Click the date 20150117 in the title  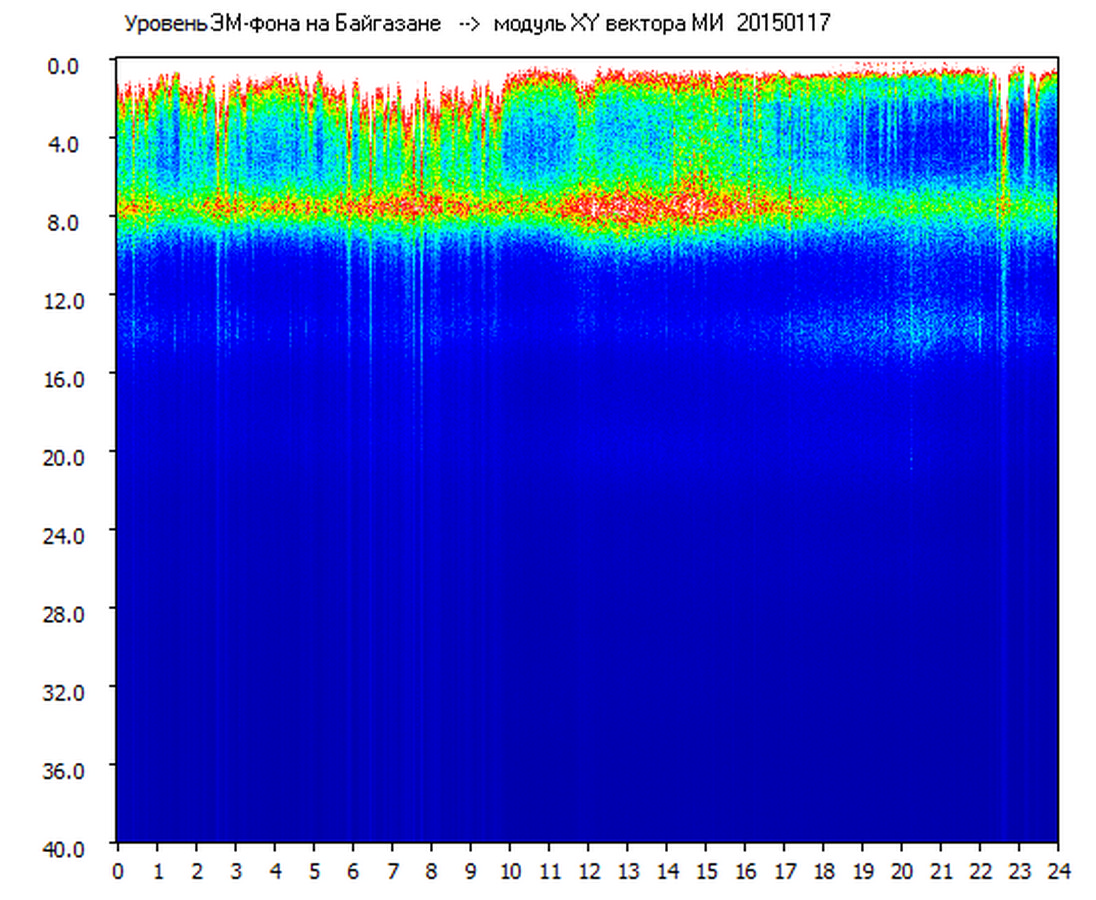783,24
